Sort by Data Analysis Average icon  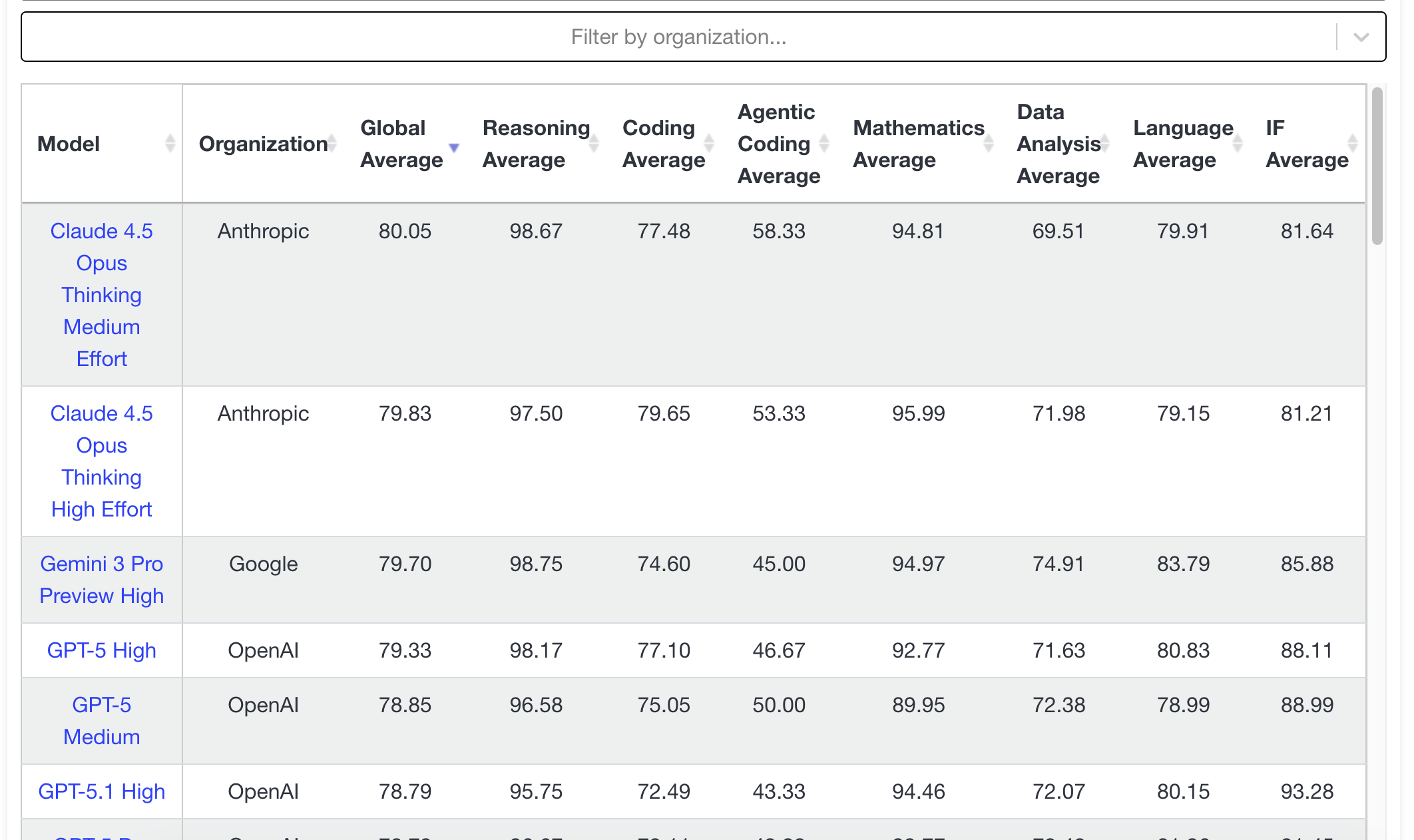[x=1105, y=143]
